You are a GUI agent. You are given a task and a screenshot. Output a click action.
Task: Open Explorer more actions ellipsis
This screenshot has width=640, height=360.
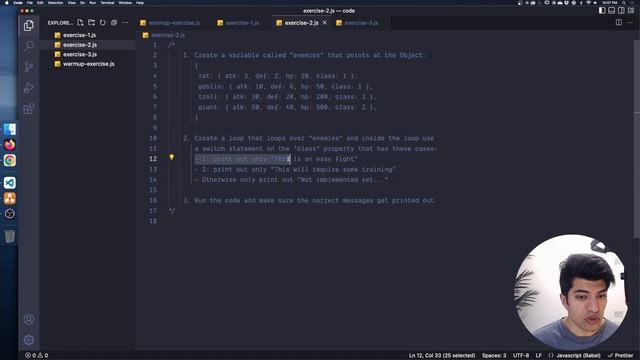pyautogui.click(x=125, y=22)
